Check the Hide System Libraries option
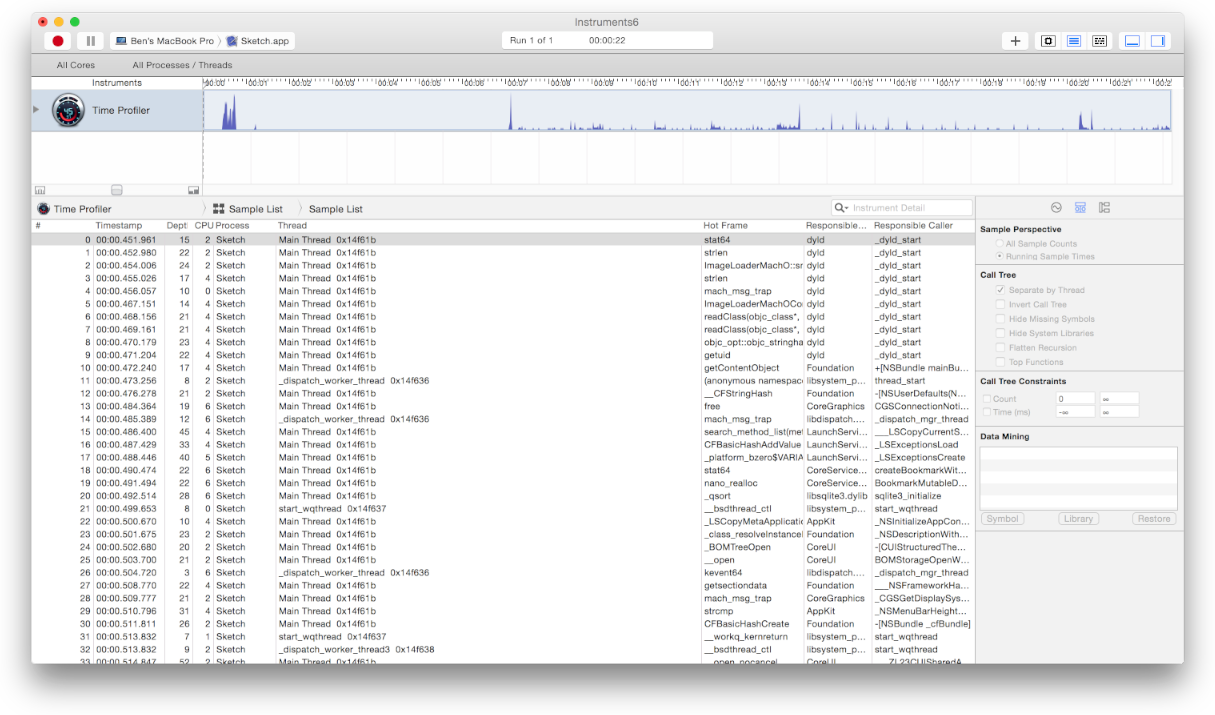Image resolution: width=1215 pixels, height=715 pixels. (x=1000, y=333)
